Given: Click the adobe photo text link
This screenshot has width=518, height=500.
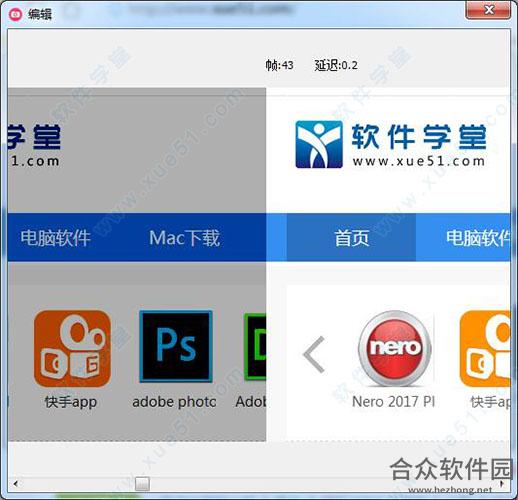Looking at the screenshot, I should tap(174, 402).
